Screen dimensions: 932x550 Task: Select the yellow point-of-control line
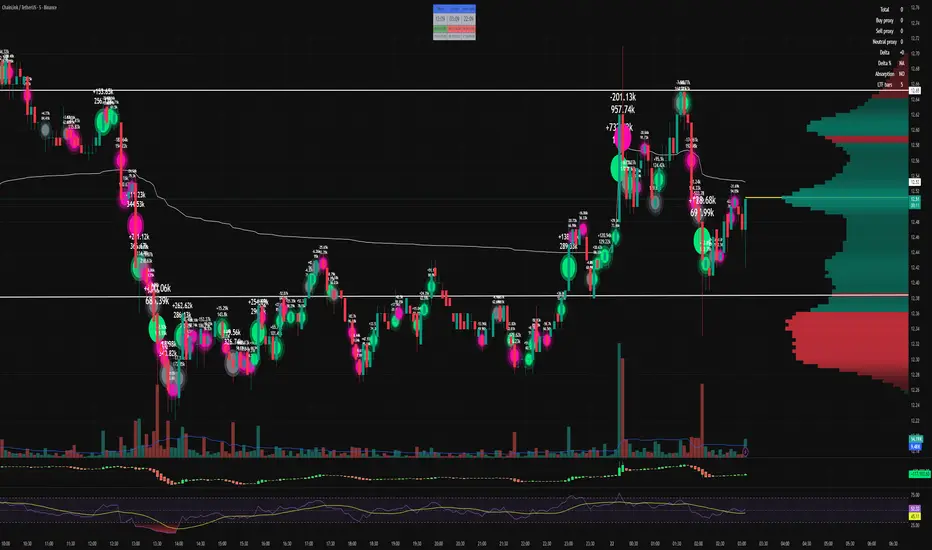pos(764,197)
